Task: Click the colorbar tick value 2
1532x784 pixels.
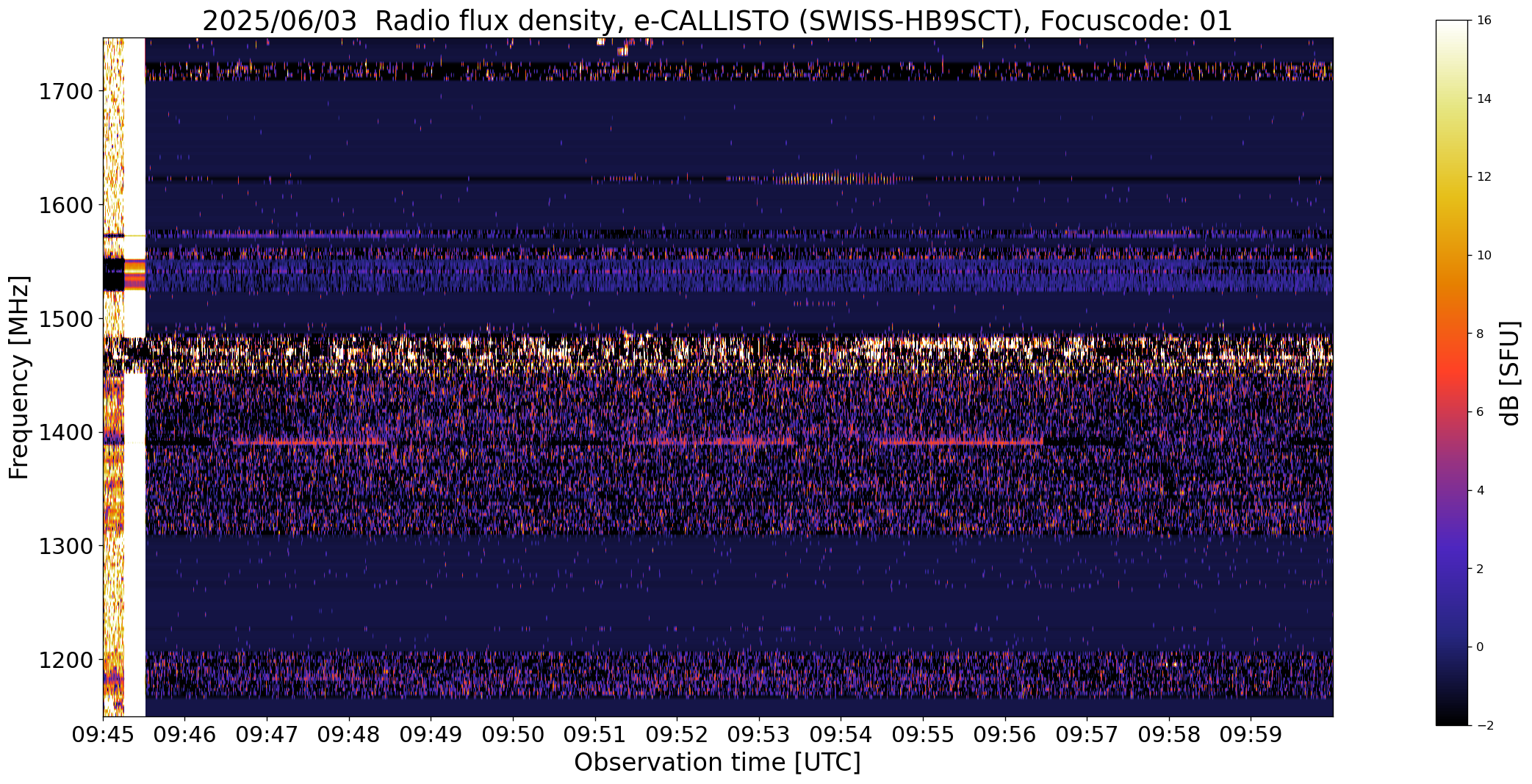Action: click(x=1481, y=569)
